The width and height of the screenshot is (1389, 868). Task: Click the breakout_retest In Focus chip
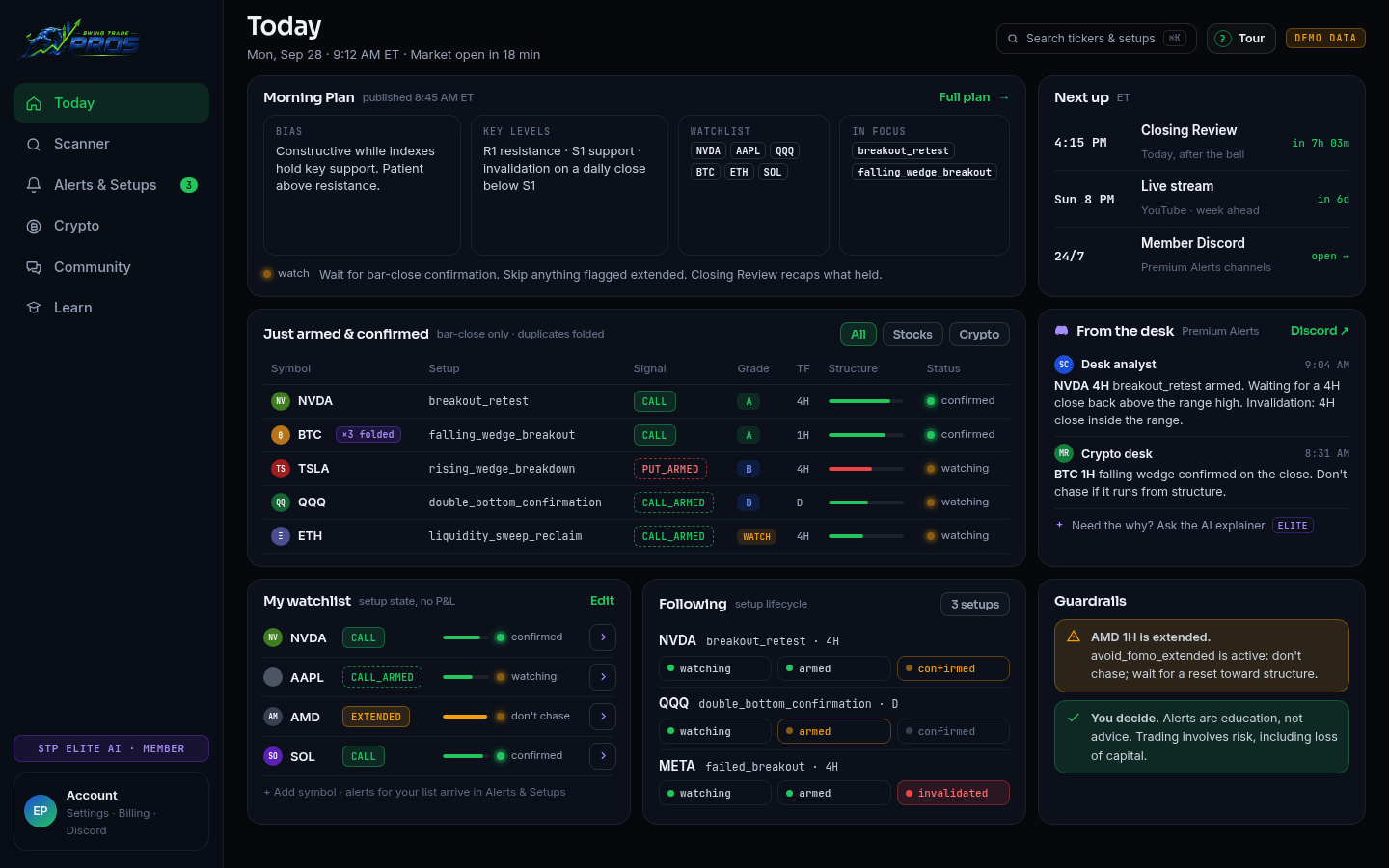[x=904, y=150]
